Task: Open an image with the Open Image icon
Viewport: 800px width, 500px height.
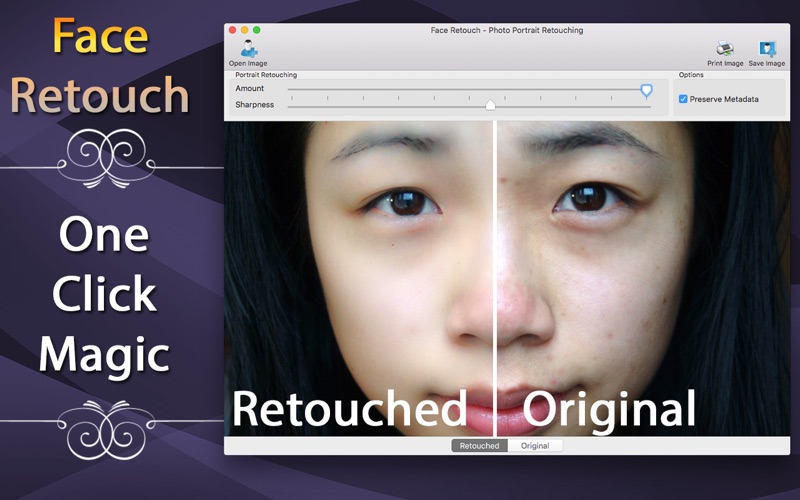Action: coord(249,48)
